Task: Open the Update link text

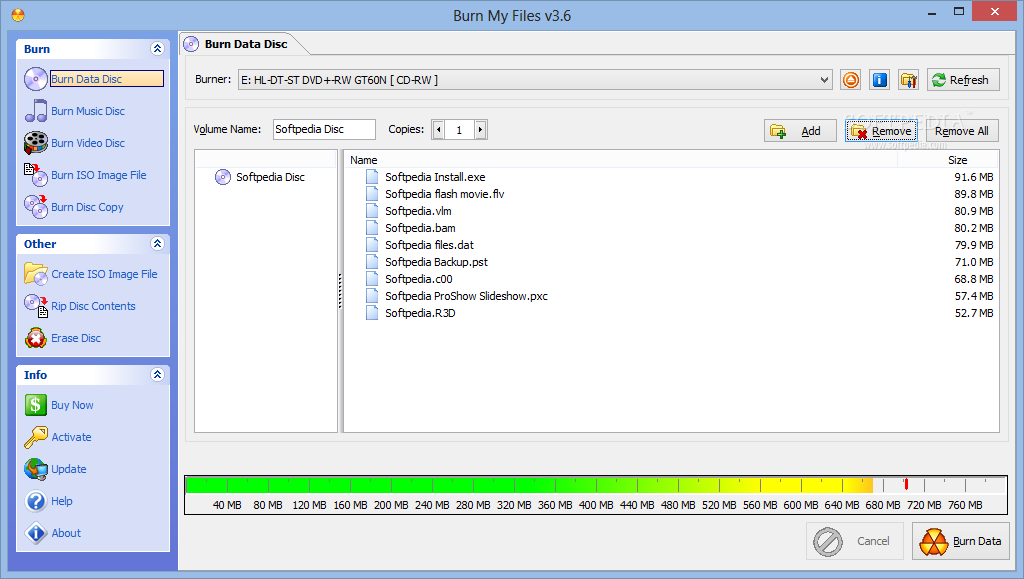Action: (x=69, y=469)
